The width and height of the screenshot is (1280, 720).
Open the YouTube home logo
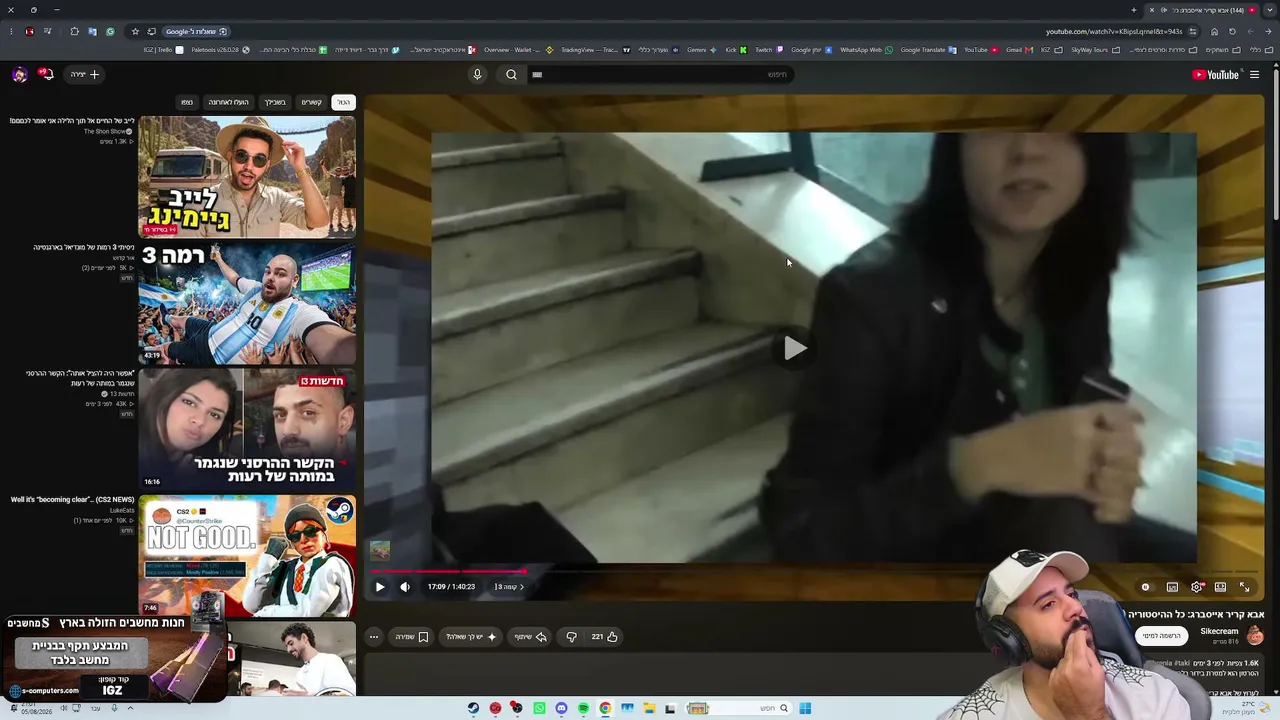(x=1215, y=75)
